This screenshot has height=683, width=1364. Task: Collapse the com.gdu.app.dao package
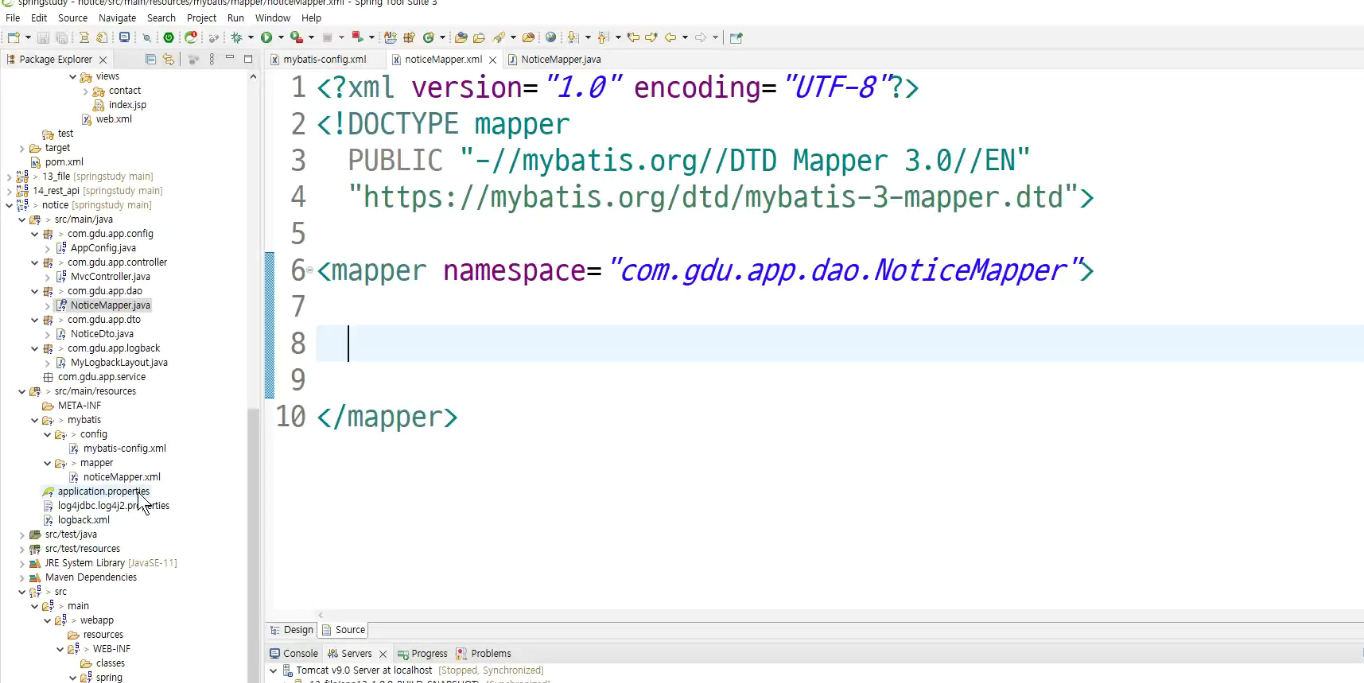coord(34,291)
